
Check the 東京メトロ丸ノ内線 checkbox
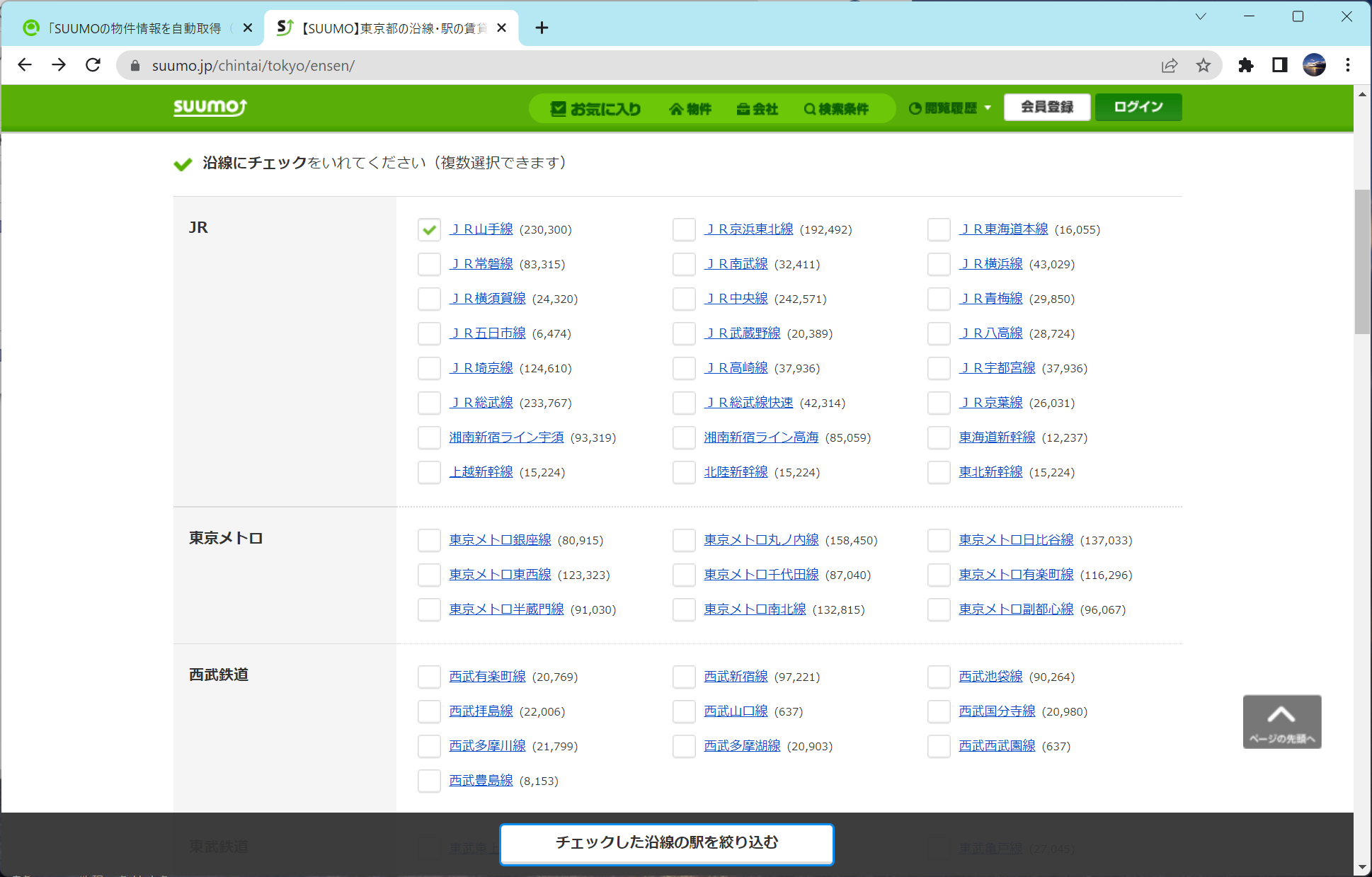pos(684,540)
